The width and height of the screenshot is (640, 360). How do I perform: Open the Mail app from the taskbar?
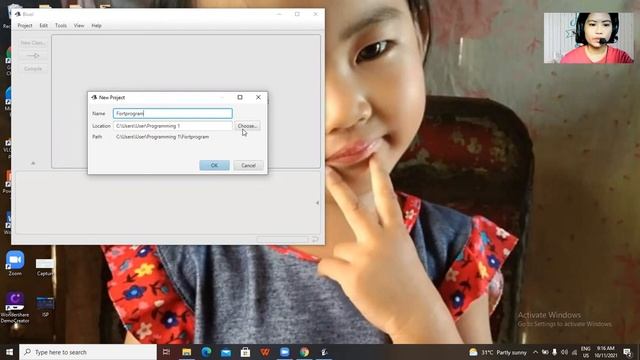226,352
